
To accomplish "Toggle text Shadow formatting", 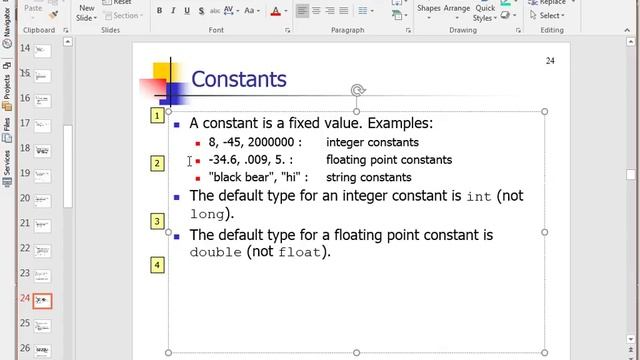I will [201, 11].
